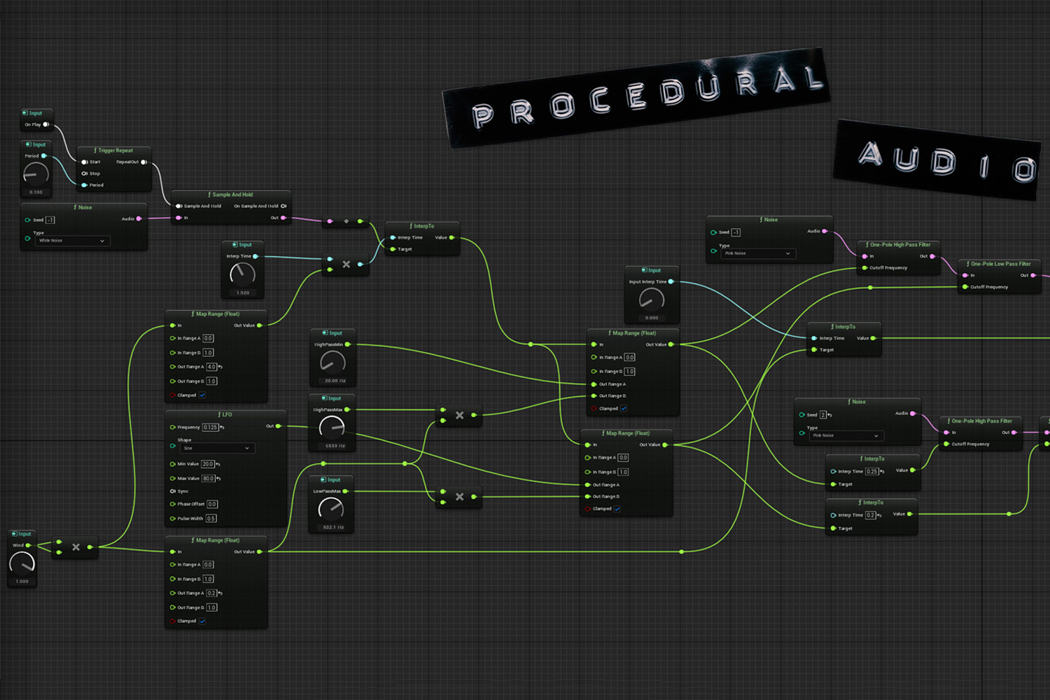Click the HighPassMin knob showing 20.00 Hz
Viewport: 1050px width, 700px height.
tap(333, 362)
